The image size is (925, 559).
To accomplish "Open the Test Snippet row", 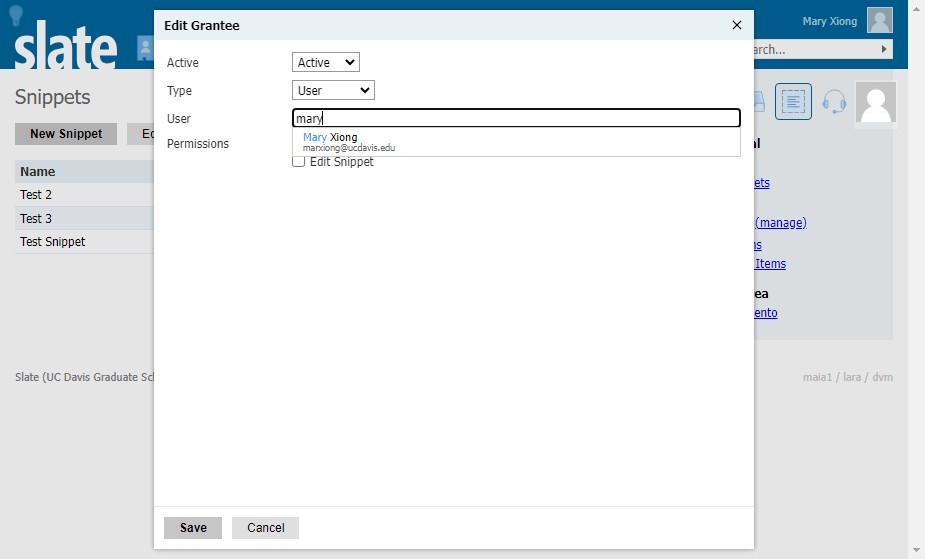I will [84, 242].
